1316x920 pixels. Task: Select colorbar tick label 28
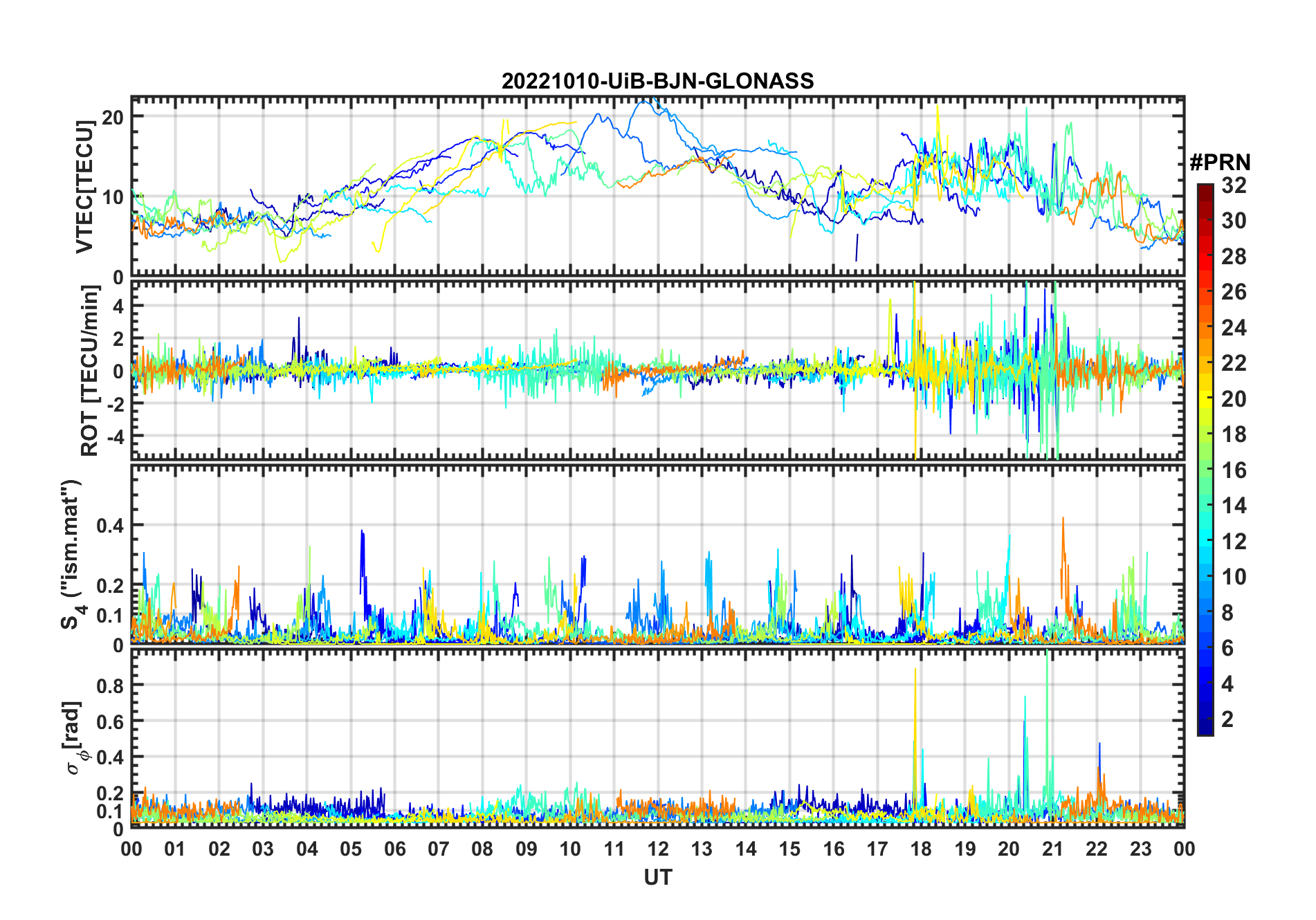1234,257
